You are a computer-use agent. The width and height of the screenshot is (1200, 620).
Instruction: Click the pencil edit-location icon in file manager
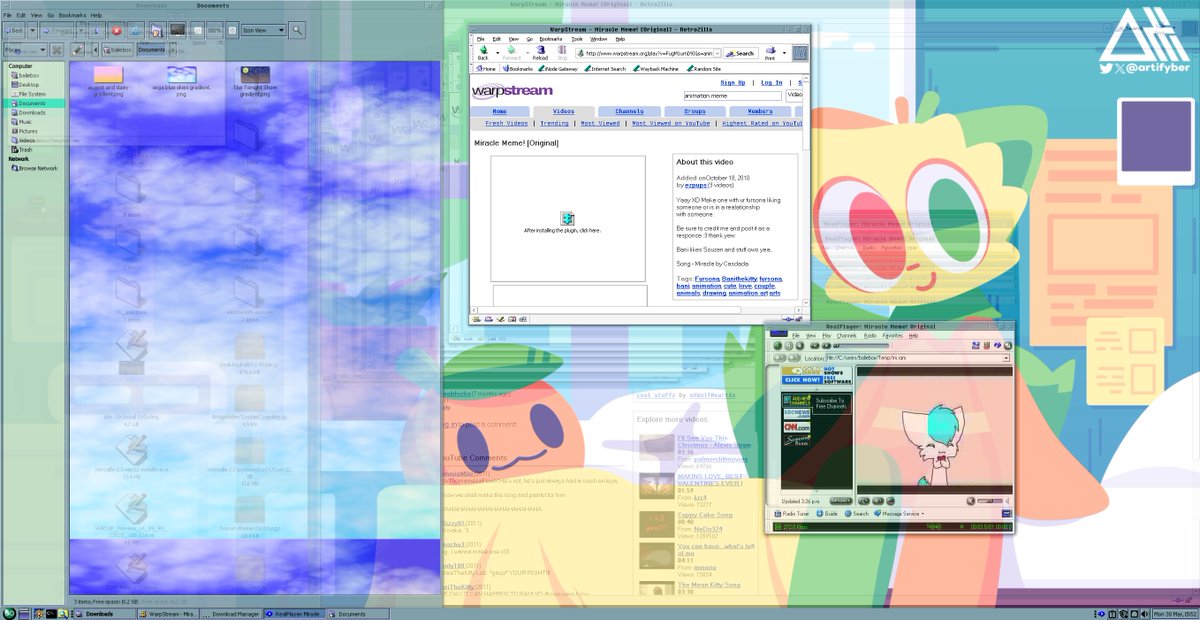(78, 50)
